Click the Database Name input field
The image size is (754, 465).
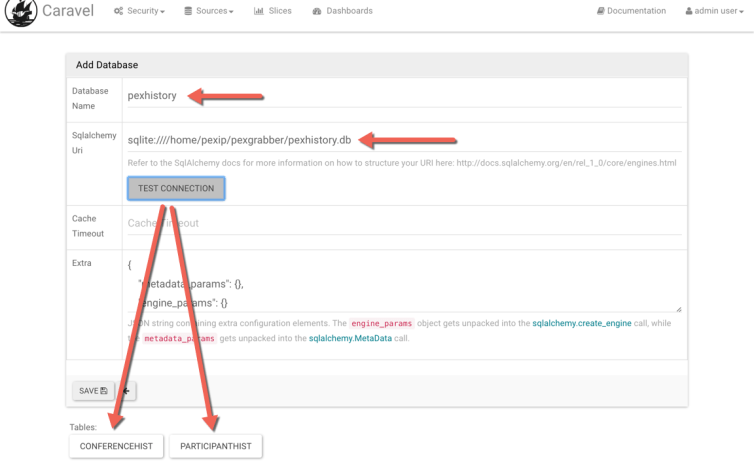[x=404, y=96]
